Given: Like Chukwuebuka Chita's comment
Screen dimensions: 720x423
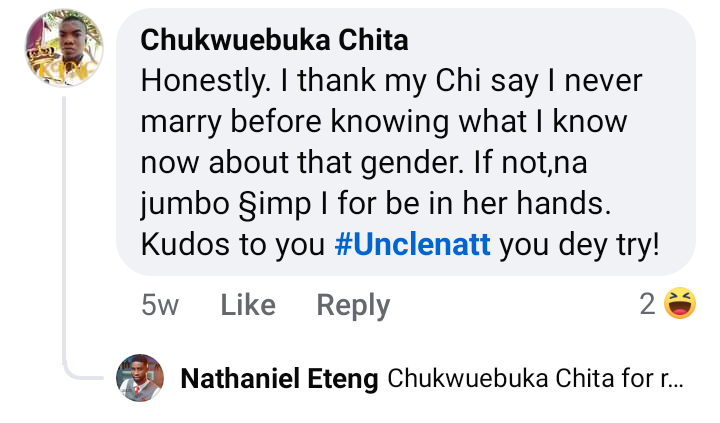Looking at the screenshot, I should pyautogui.click(x=247, y=305).
